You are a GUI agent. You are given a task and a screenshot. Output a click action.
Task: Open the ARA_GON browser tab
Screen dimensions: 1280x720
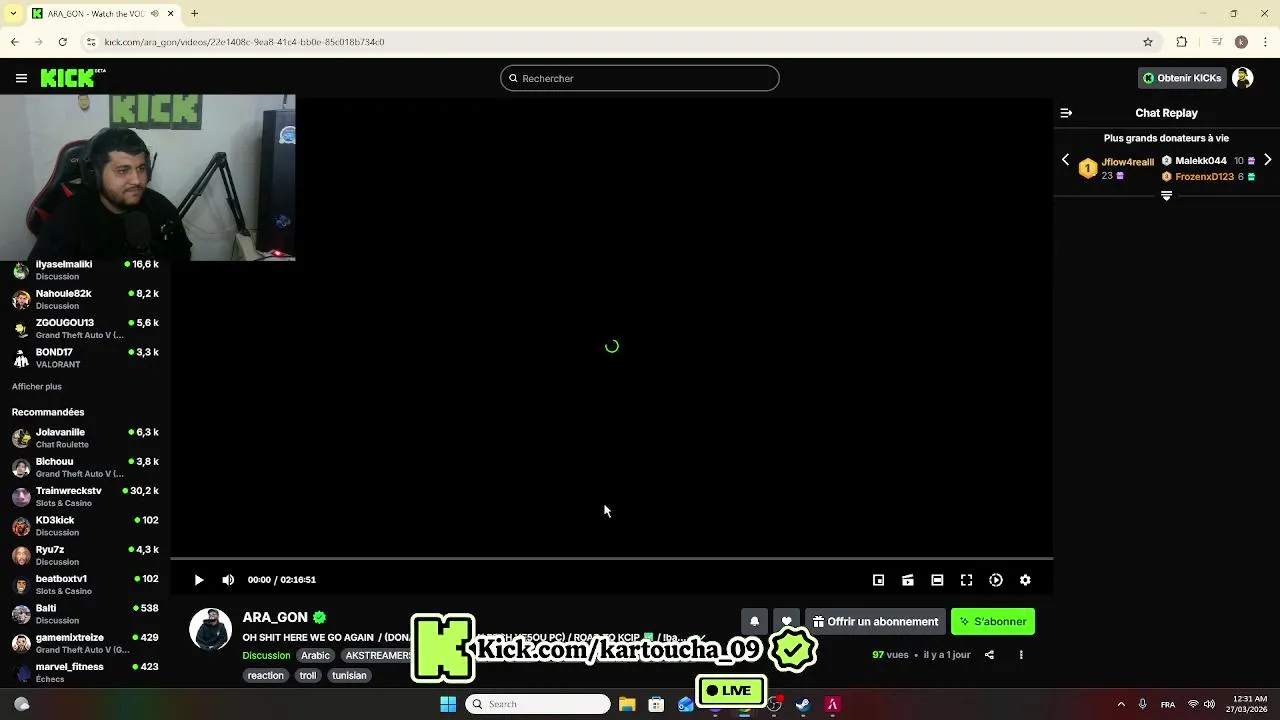[x=100, y=14]
